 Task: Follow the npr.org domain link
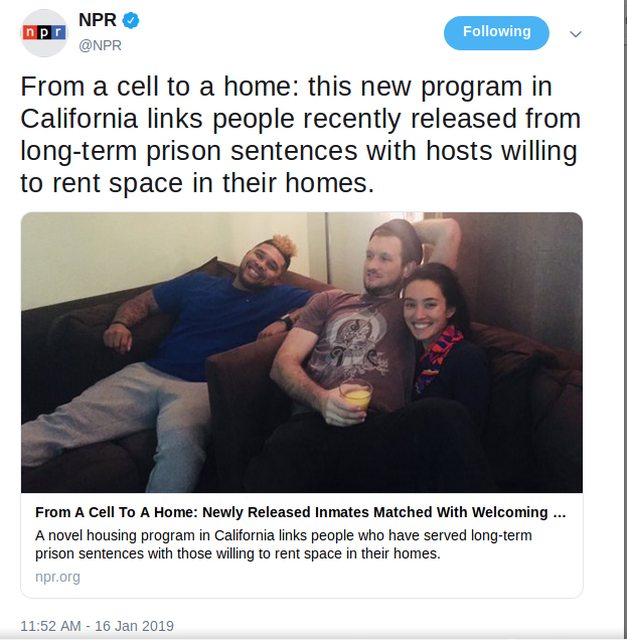coord(58,577)
